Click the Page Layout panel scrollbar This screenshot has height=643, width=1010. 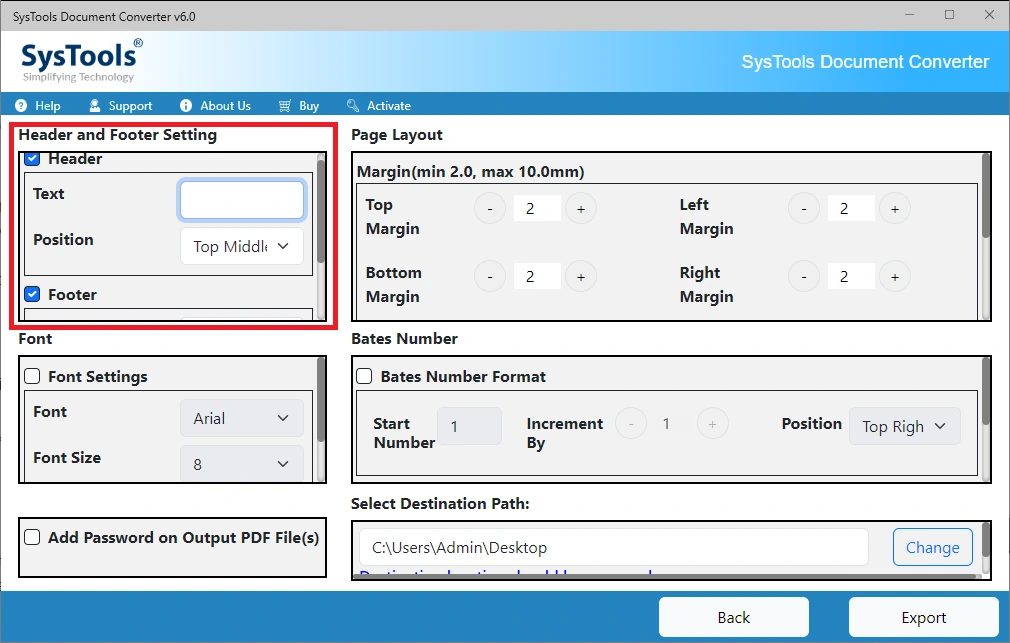(x=986, y=195)
